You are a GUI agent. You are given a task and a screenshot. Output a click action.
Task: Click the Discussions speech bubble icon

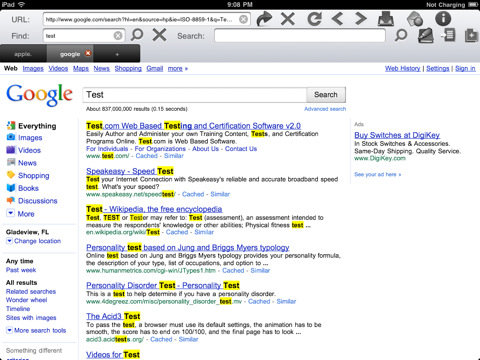(x=11, y=200)
